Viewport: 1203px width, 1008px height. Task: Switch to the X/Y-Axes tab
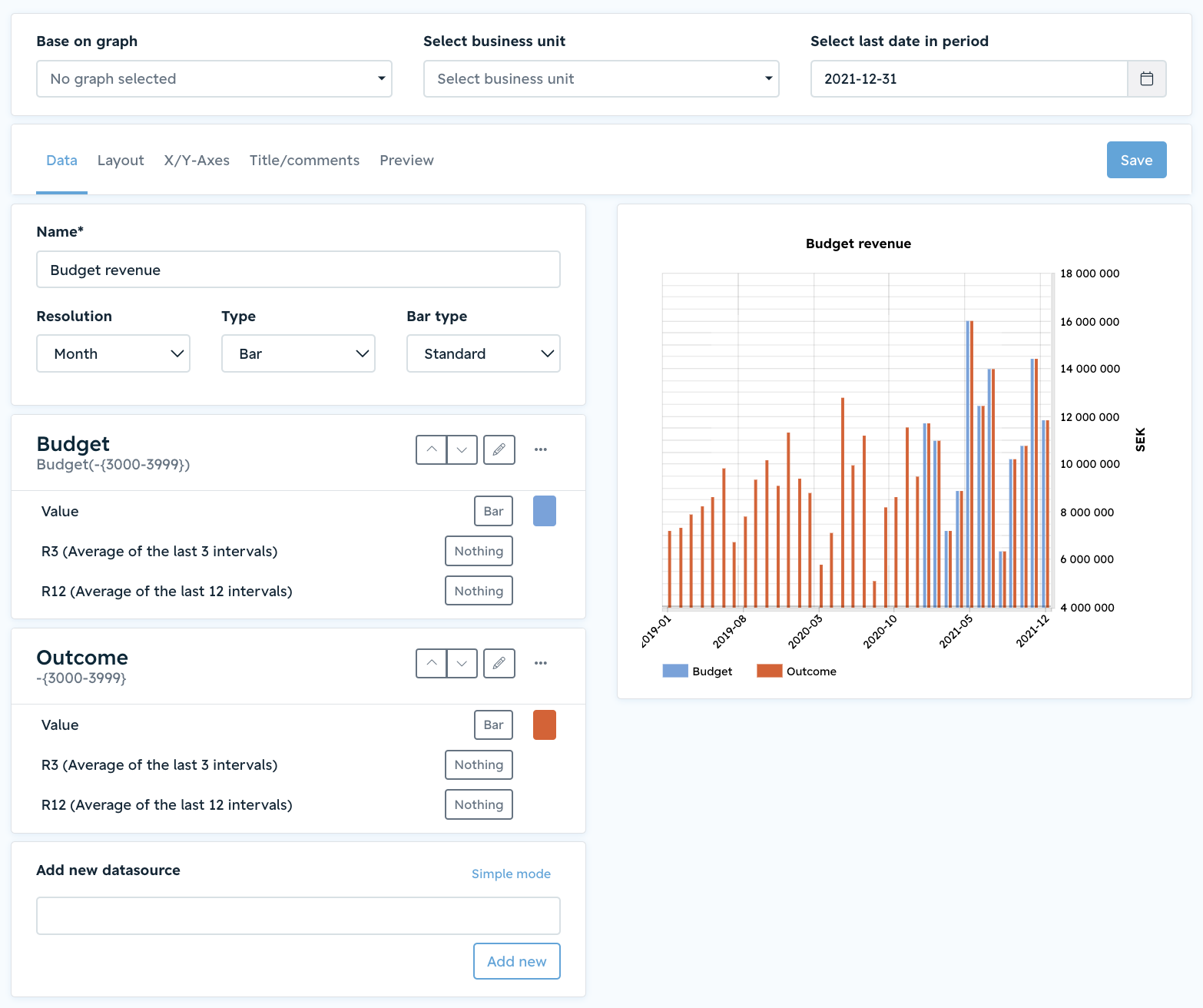tap(197, 160)
